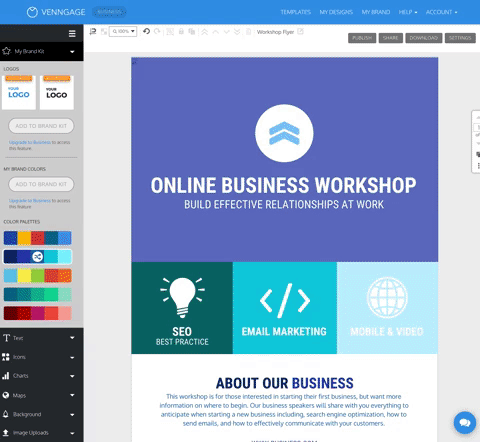Apply the blue-yellow-green-orange palette
This screenshot has height=442, width=480.
(37, 276)
